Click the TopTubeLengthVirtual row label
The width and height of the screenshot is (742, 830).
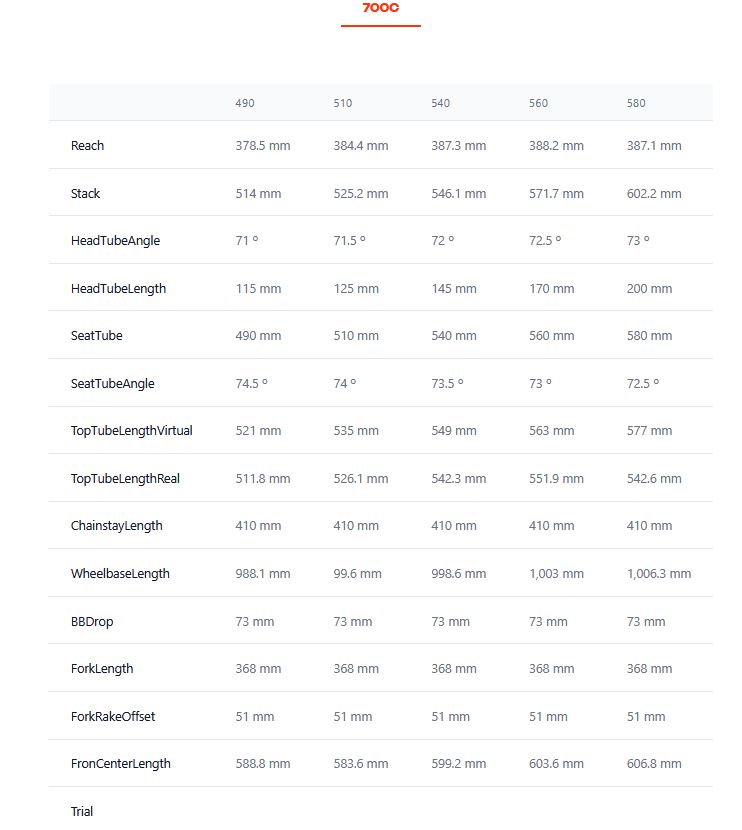pos(131,431)
